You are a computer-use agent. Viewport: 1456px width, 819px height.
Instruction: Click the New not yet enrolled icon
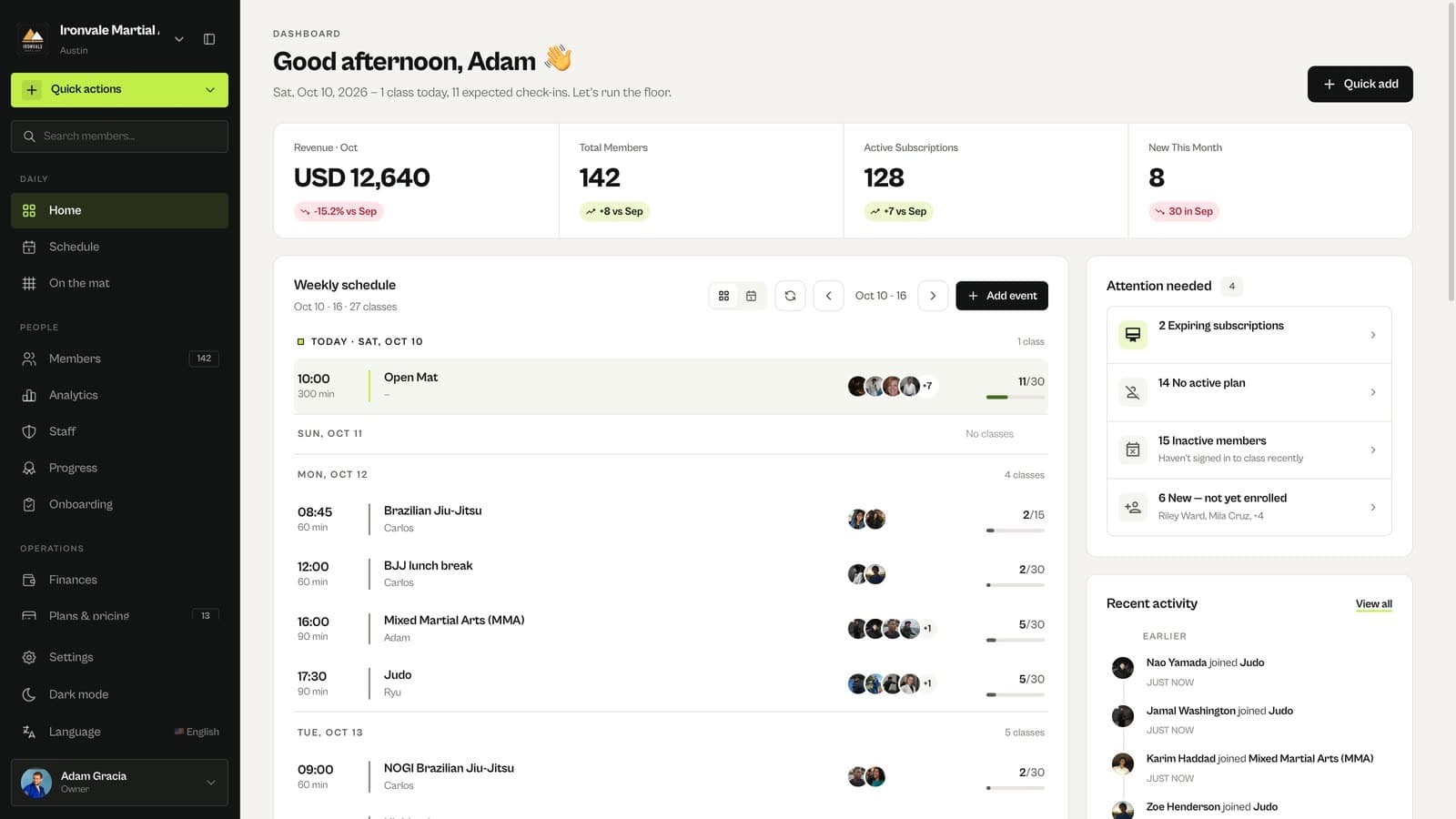coord(1133,507)
